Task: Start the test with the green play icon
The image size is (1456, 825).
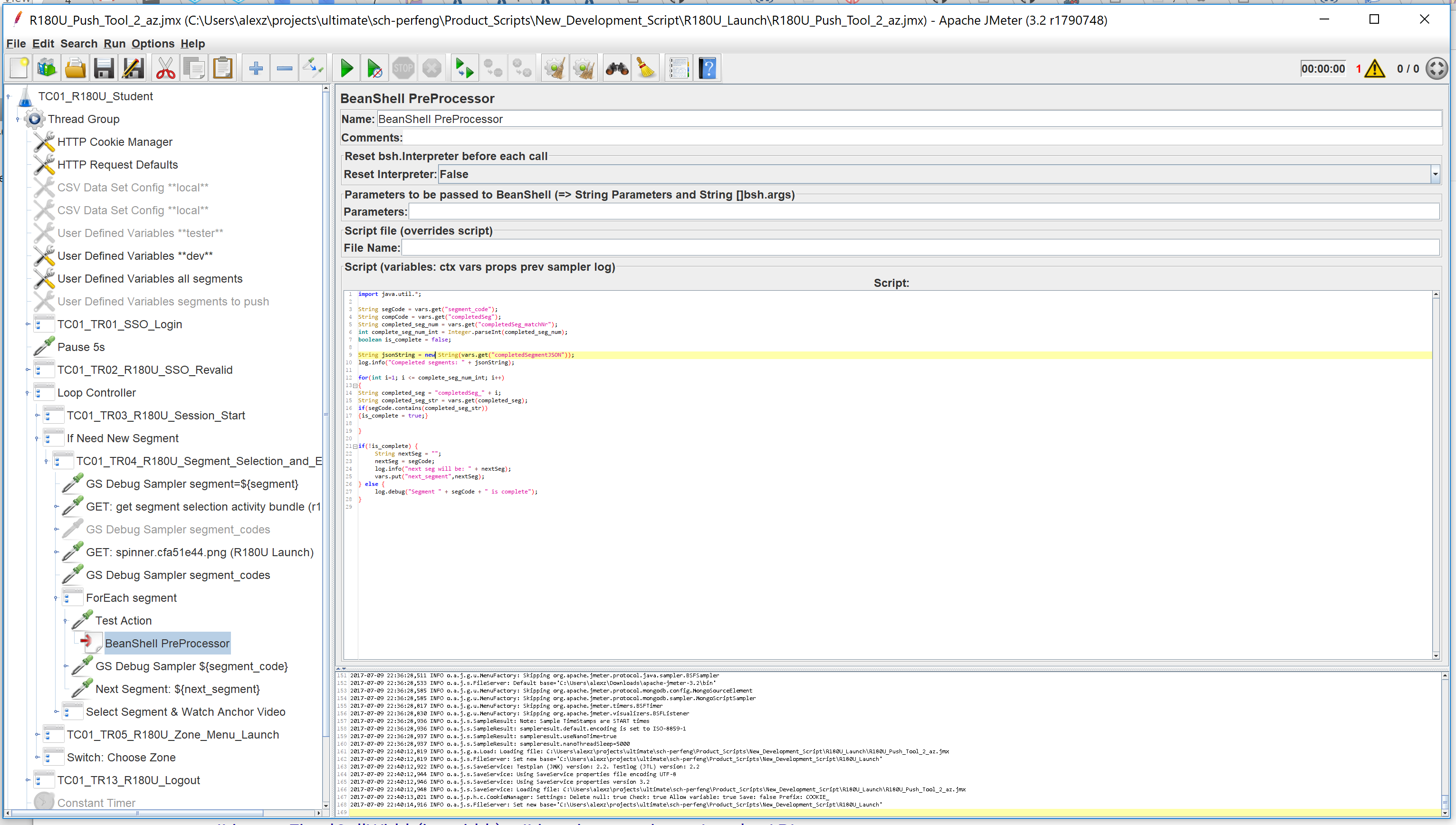Action: [x=347, y=67]
